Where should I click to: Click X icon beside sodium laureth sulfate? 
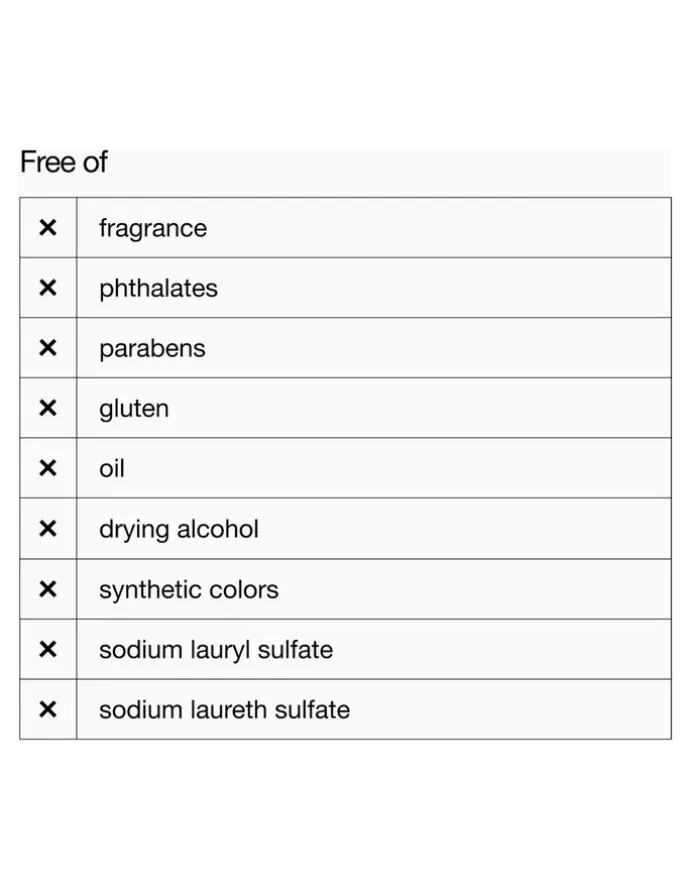pos(48,710)
